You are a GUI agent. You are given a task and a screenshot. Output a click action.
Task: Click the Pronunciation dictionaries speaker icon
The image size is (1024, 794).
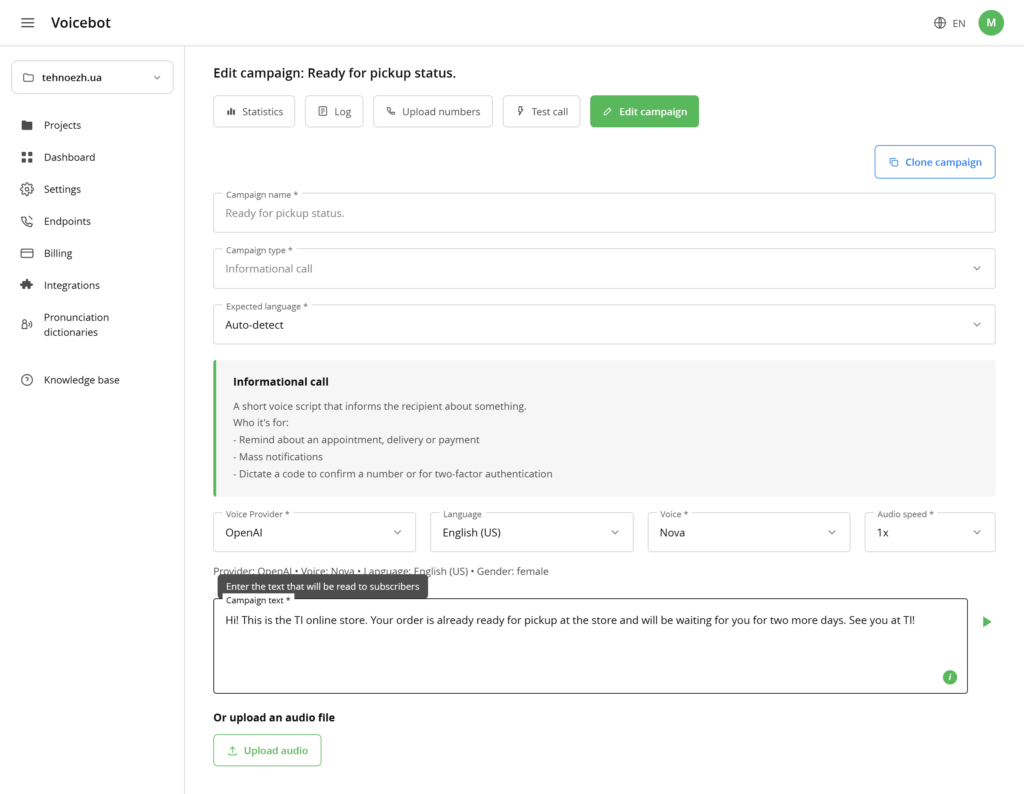point(27,325)
